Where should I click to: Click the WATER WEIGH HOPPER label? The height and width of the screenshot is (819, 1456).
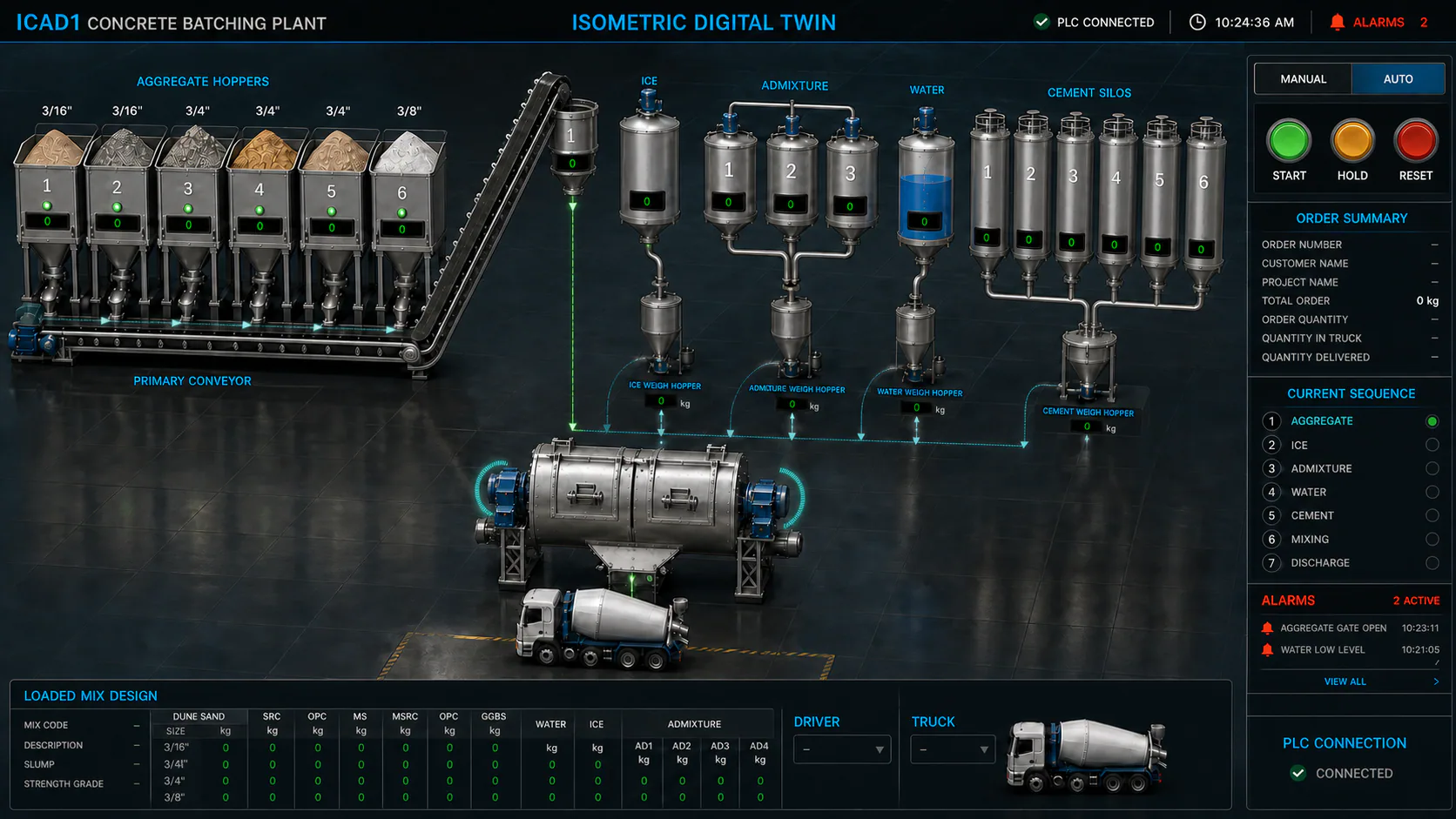[920, 393]
